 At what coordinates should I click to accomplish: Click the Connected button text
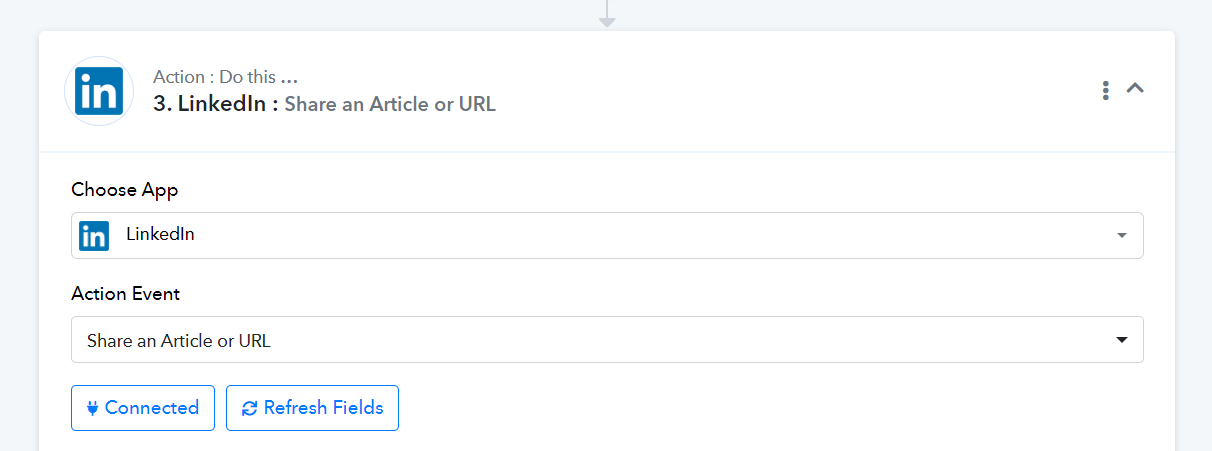click(152, 408)
